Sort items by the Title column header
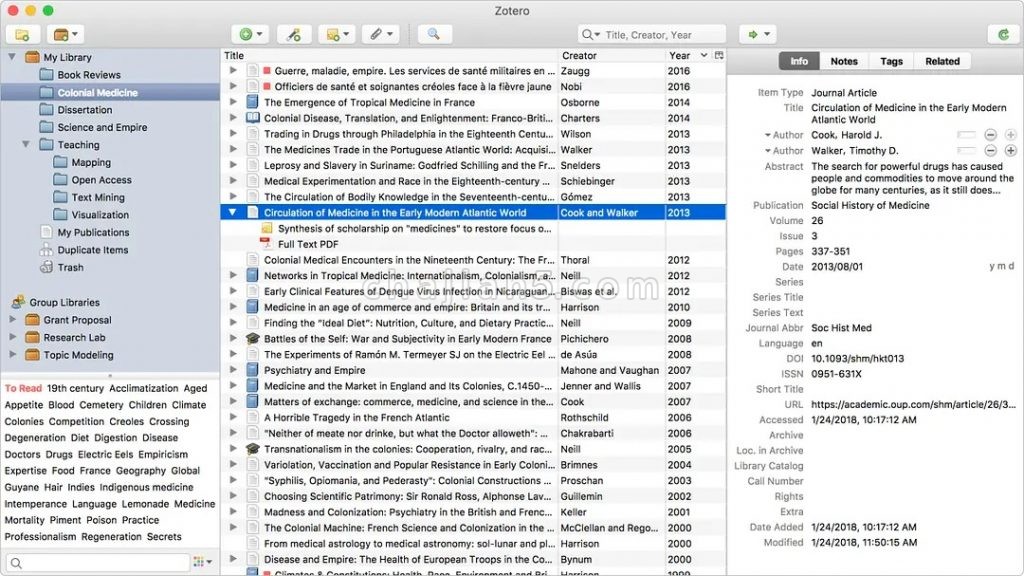Viewport: 1024px width, 576px height. [x=389, y=56]
